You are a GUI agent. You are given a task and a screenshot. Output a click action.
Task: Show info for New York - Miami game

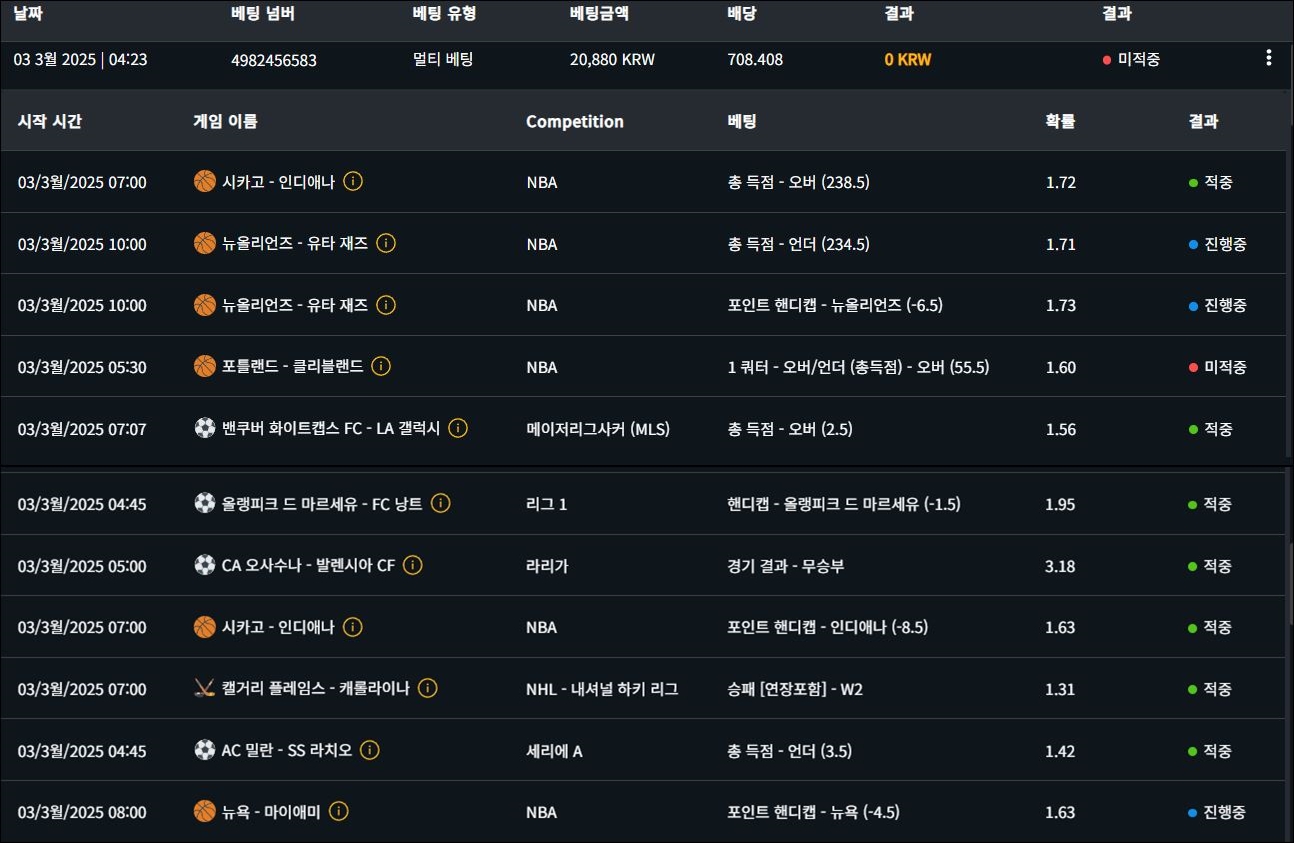point(339,811)
